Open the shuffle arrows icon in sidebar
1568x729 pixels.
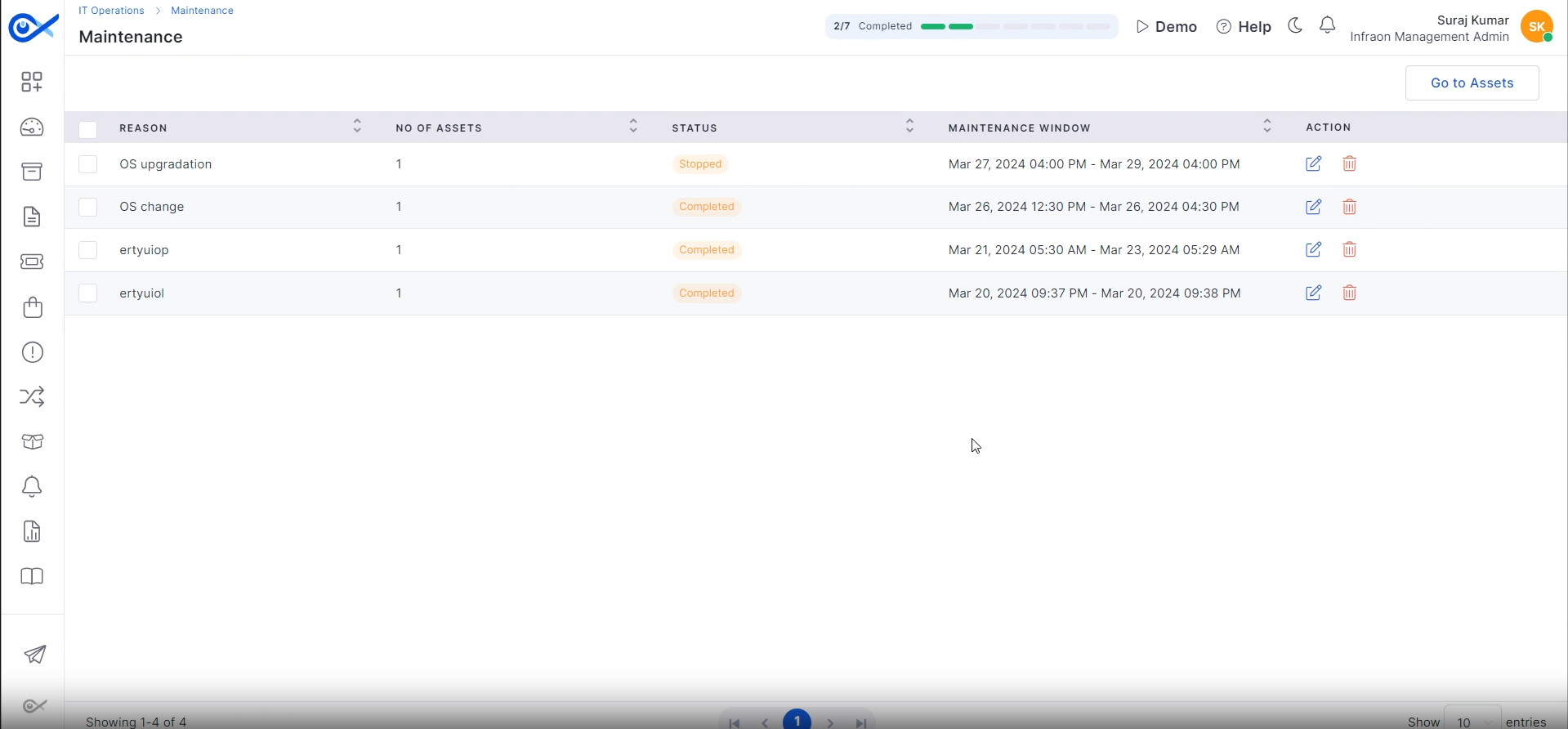click(x=32, y=397)
